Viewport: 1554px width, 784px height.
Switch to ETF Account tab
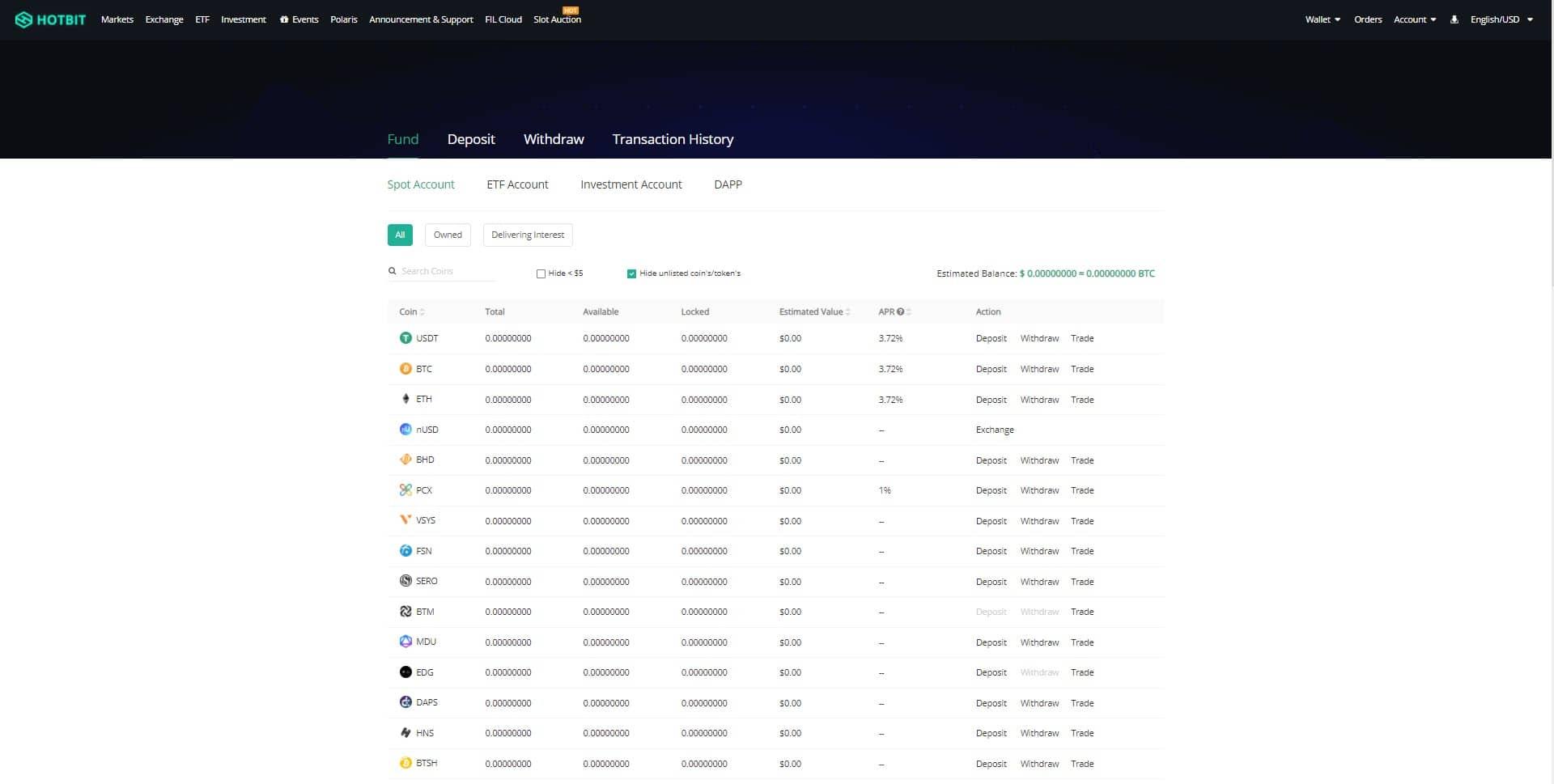tap(517, 184)
